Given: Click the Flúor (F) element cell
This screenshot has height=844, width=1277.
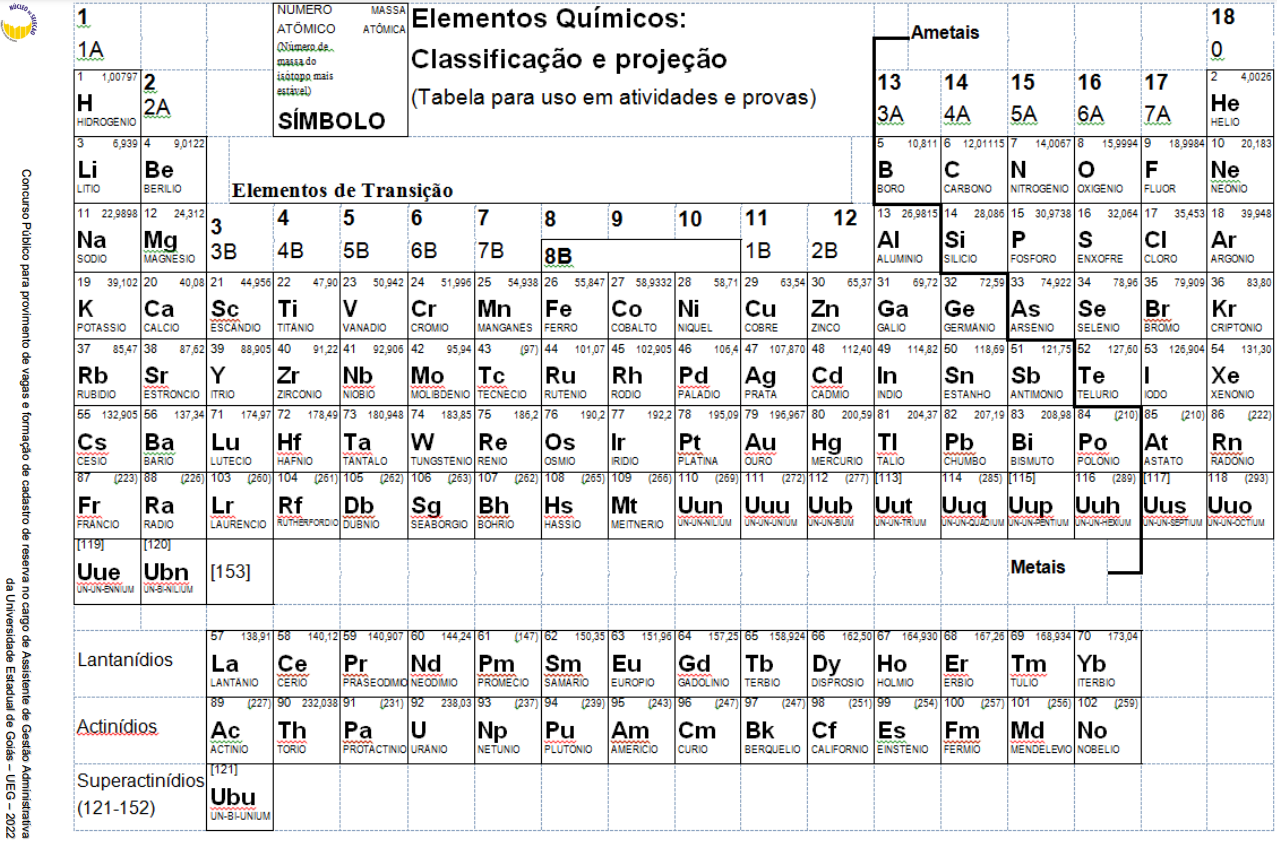Looking at the screenshot, I should (1174, 170).
